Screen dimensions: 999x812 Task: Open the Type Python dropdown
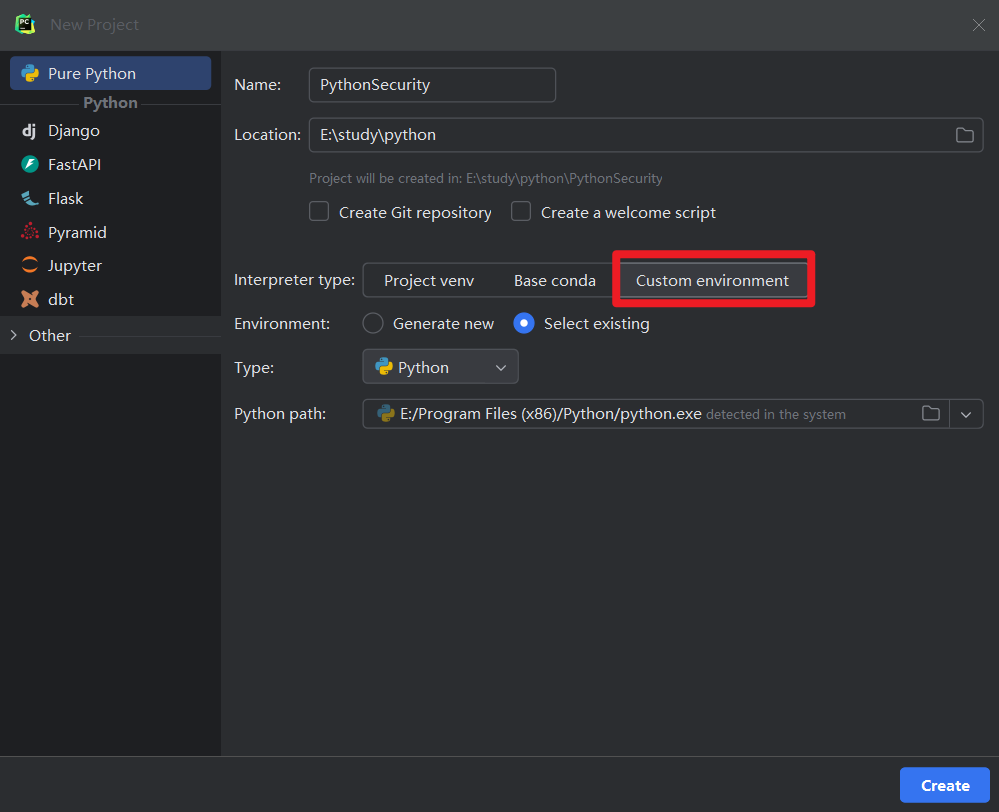pyautogui.click(x=440, y=367)
